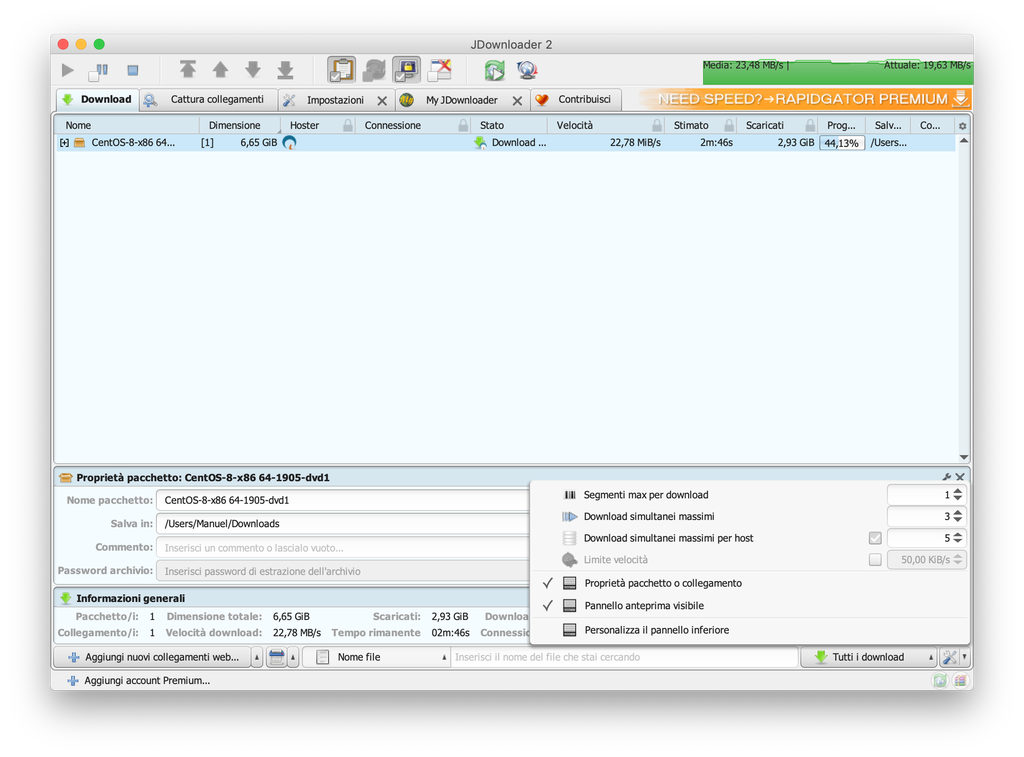The height and width of the screenshot is (757, 1024).
Task: Toggle clipboard monitoring icon in toolbar
Action: click(x=342, y=70)
